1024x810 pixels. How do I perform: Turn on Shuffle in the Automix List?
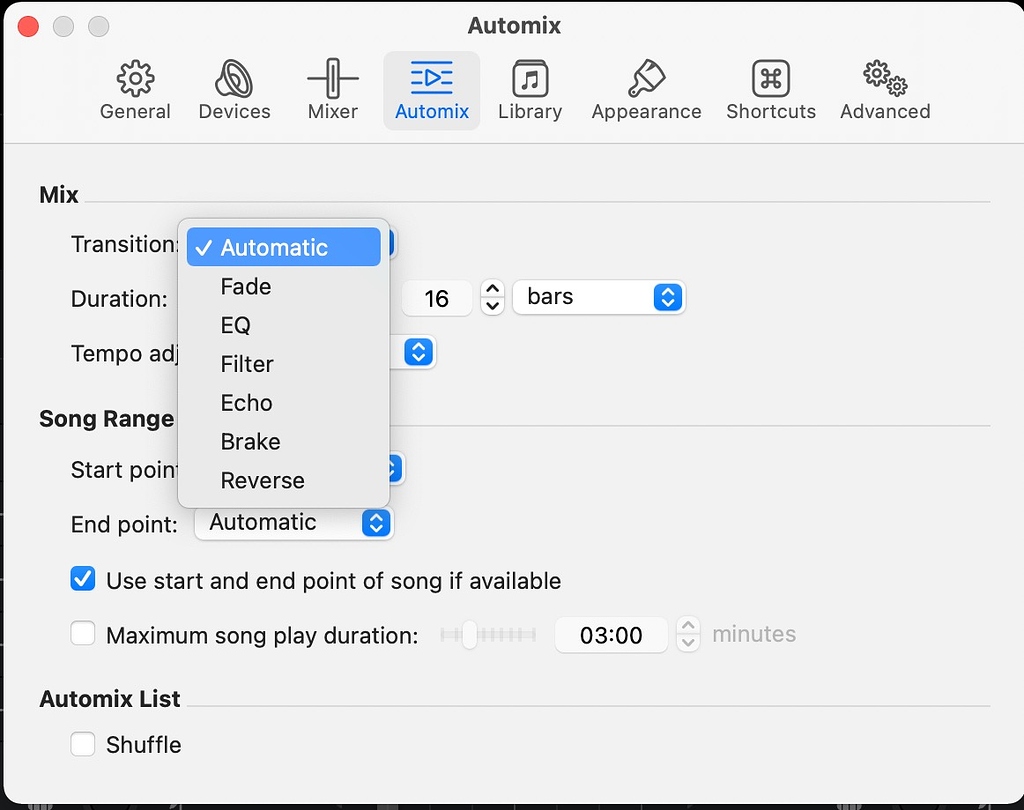(x=82, y=744)
